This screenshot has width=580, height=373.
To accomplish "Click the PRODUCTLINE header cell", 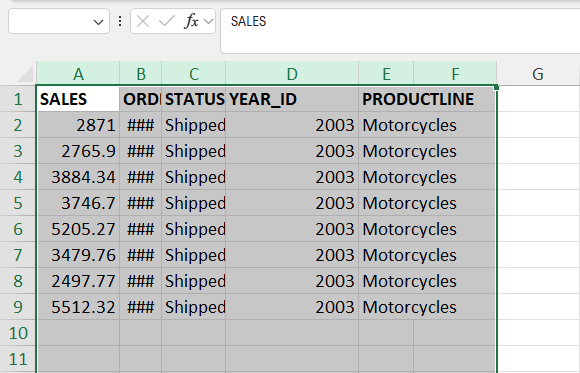I will coord(427,99).
